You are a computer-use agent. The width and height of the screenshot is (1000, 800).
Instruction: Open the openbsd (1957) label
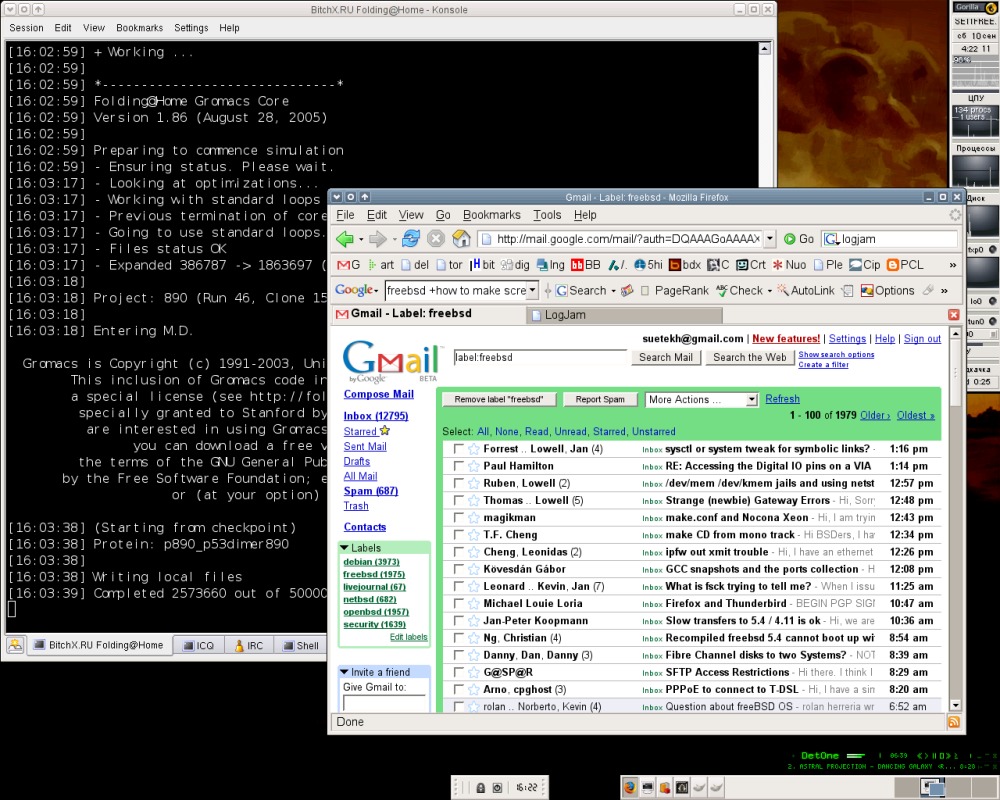[376, 612]
